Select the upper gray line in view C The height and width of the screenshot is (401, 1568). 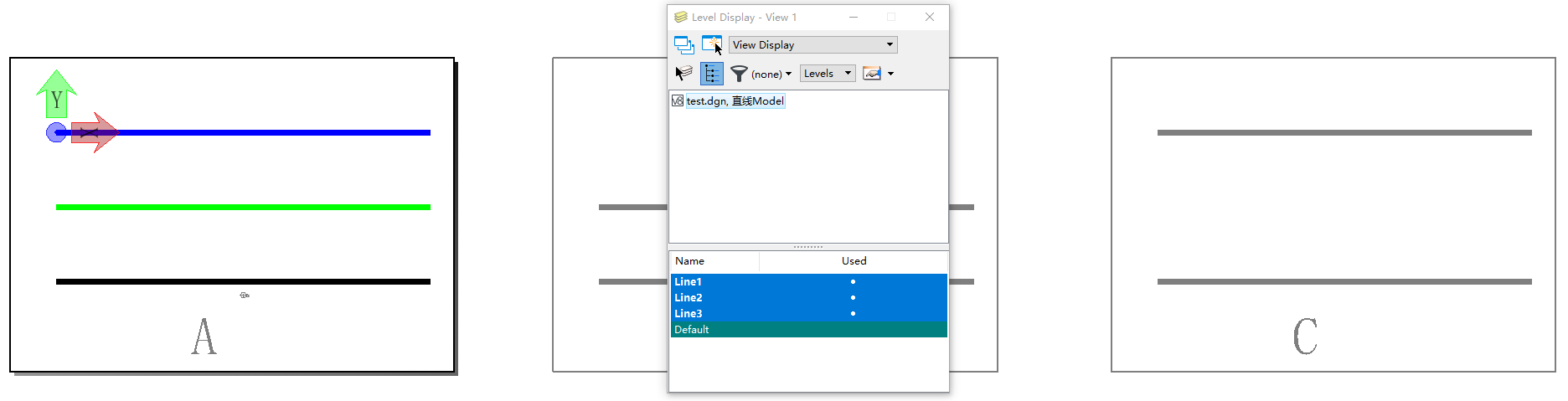(x=1344, y=132)
